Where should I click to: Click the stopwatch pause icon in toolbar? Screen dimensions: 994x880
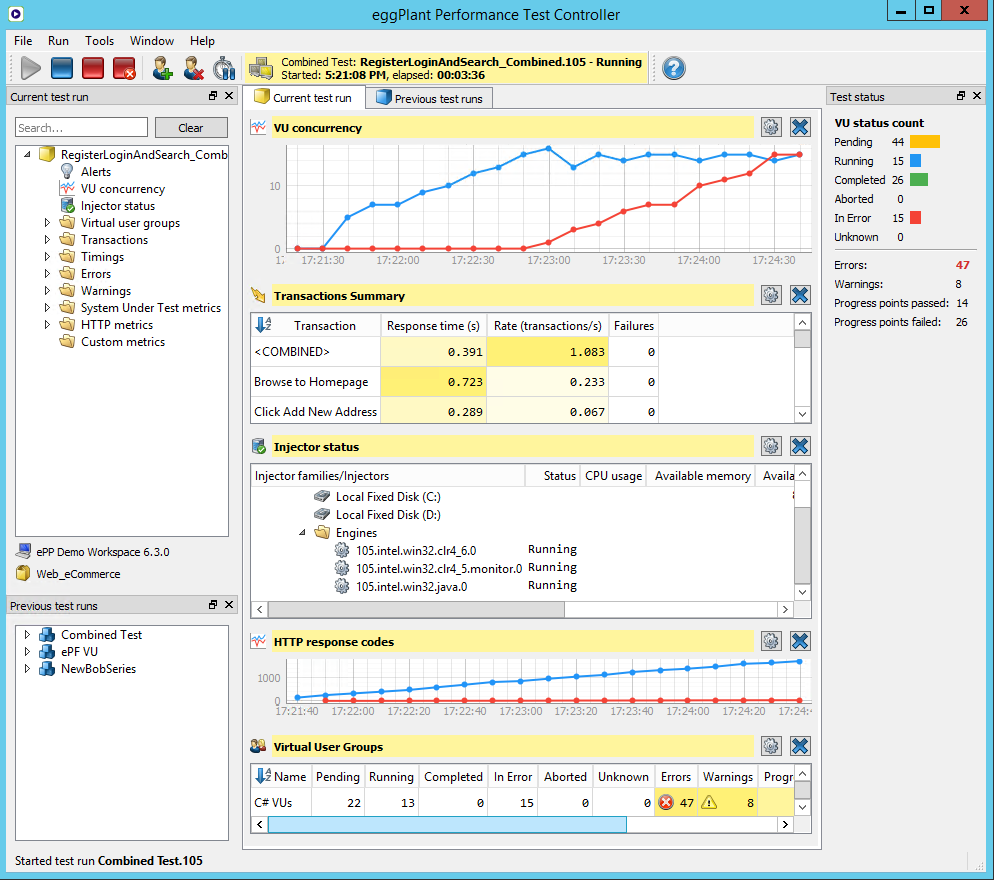coord(224,68)
